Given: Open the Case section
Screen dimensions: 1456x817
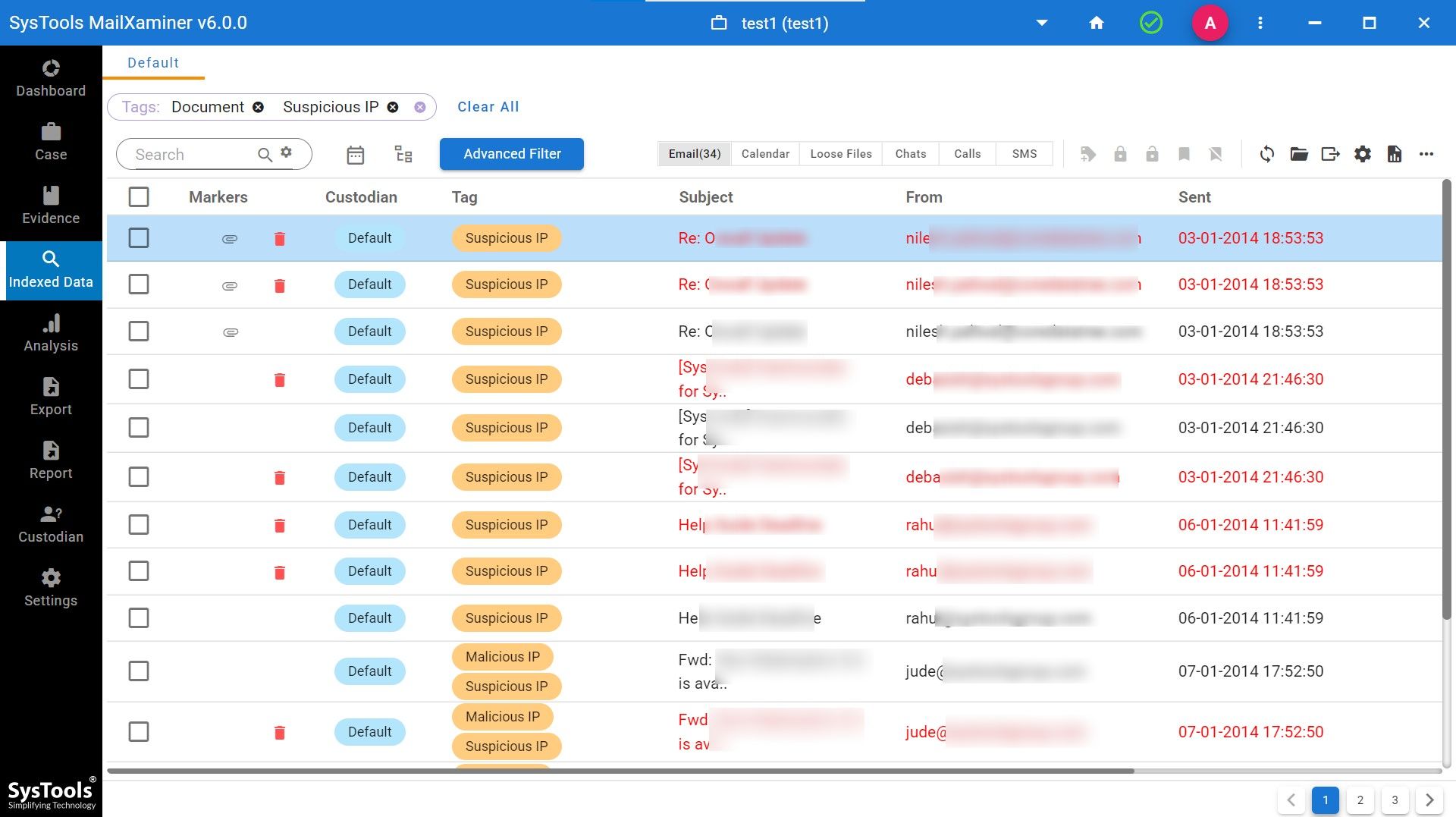Looking at the screenshot, I should (x=51, y=143).
